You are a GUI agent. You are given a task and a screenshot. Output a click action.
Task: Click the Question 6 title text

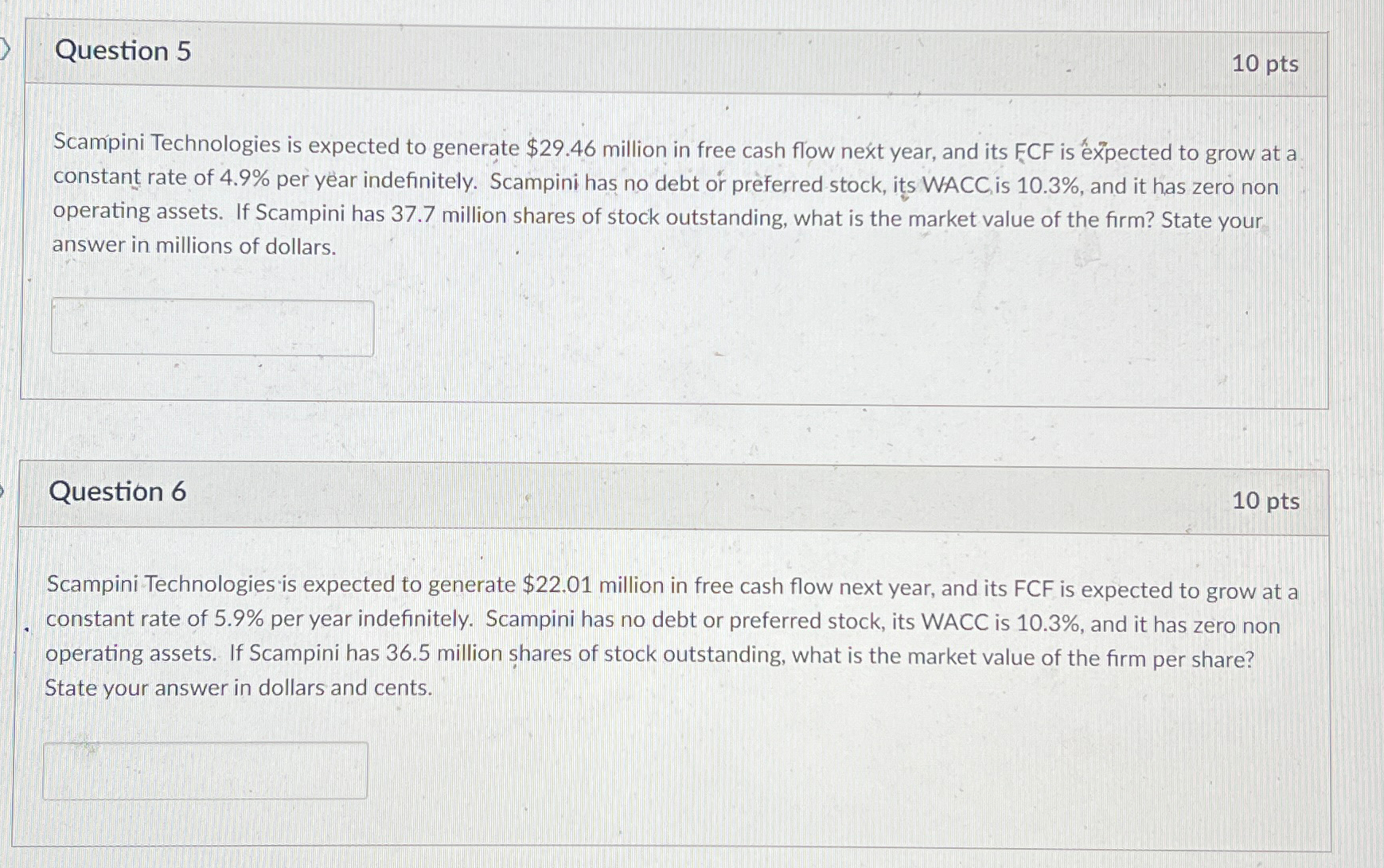pyautogui.click(x=119, y=492)
